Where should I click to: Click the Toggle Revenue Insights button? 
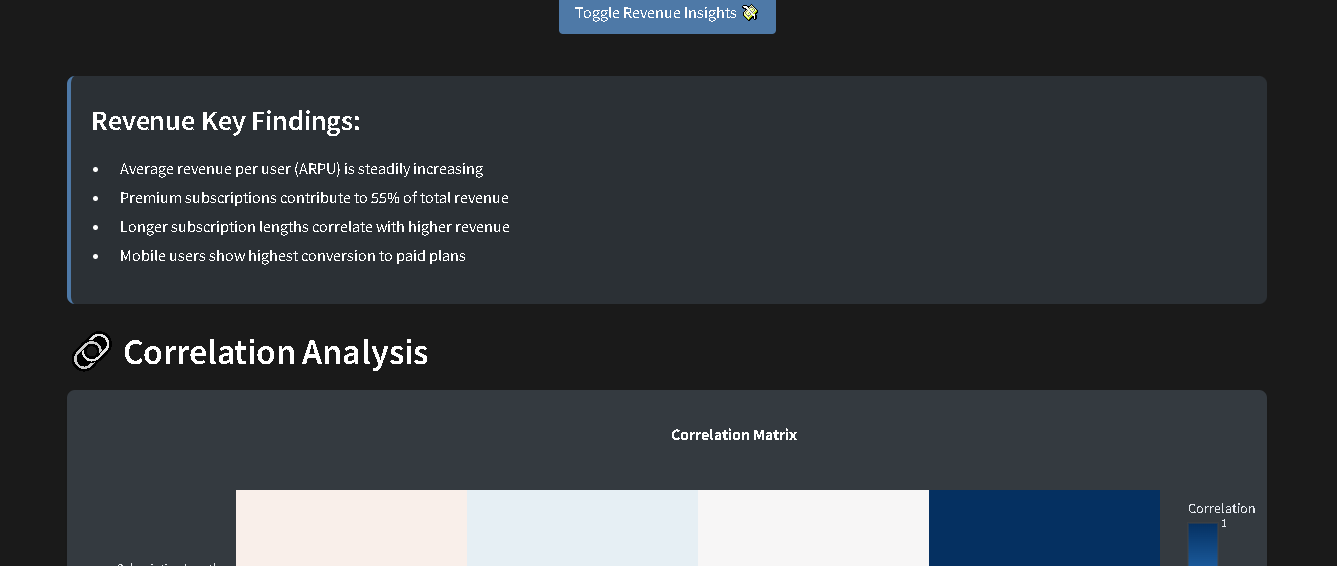(667, 14)
